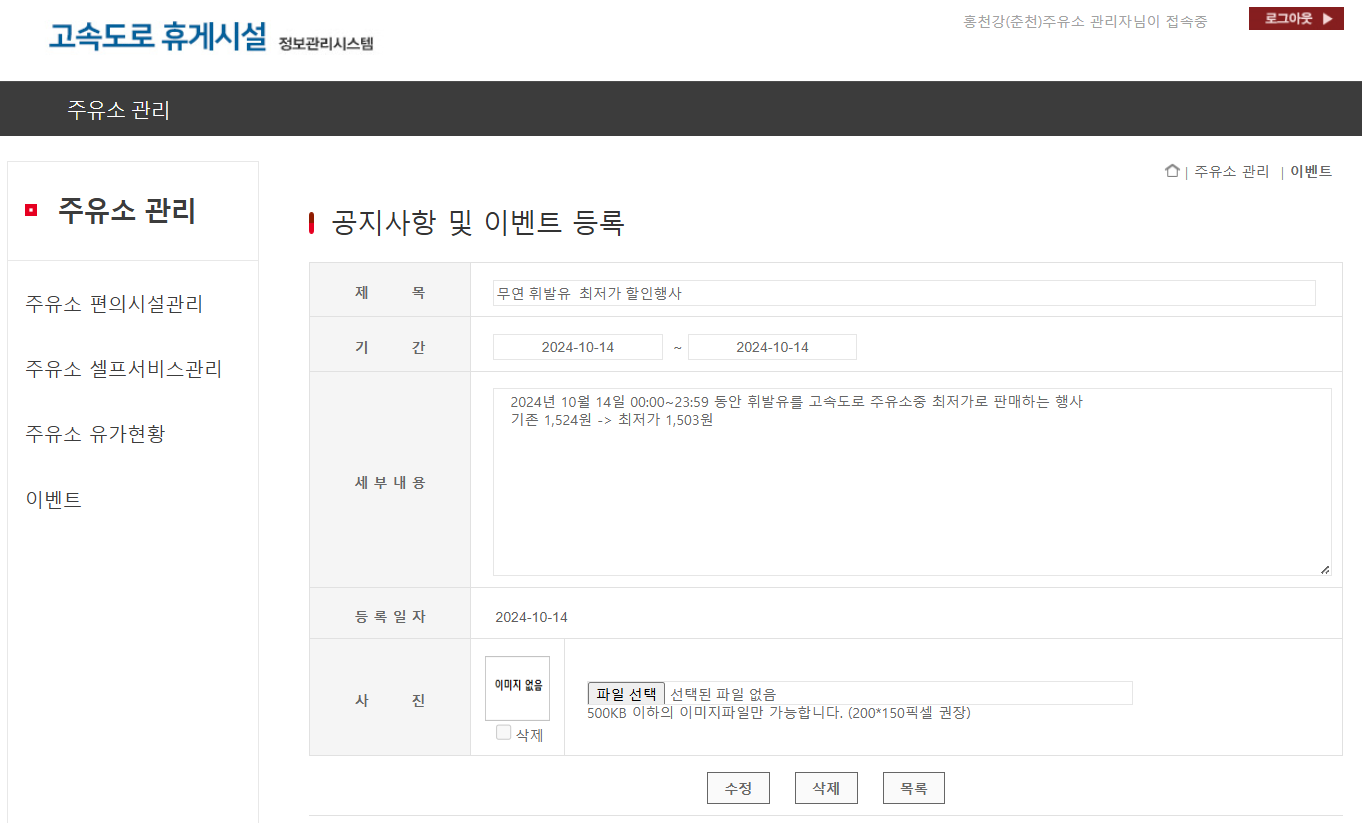
Task: Click the 수정 button
Action: point(738,788)
